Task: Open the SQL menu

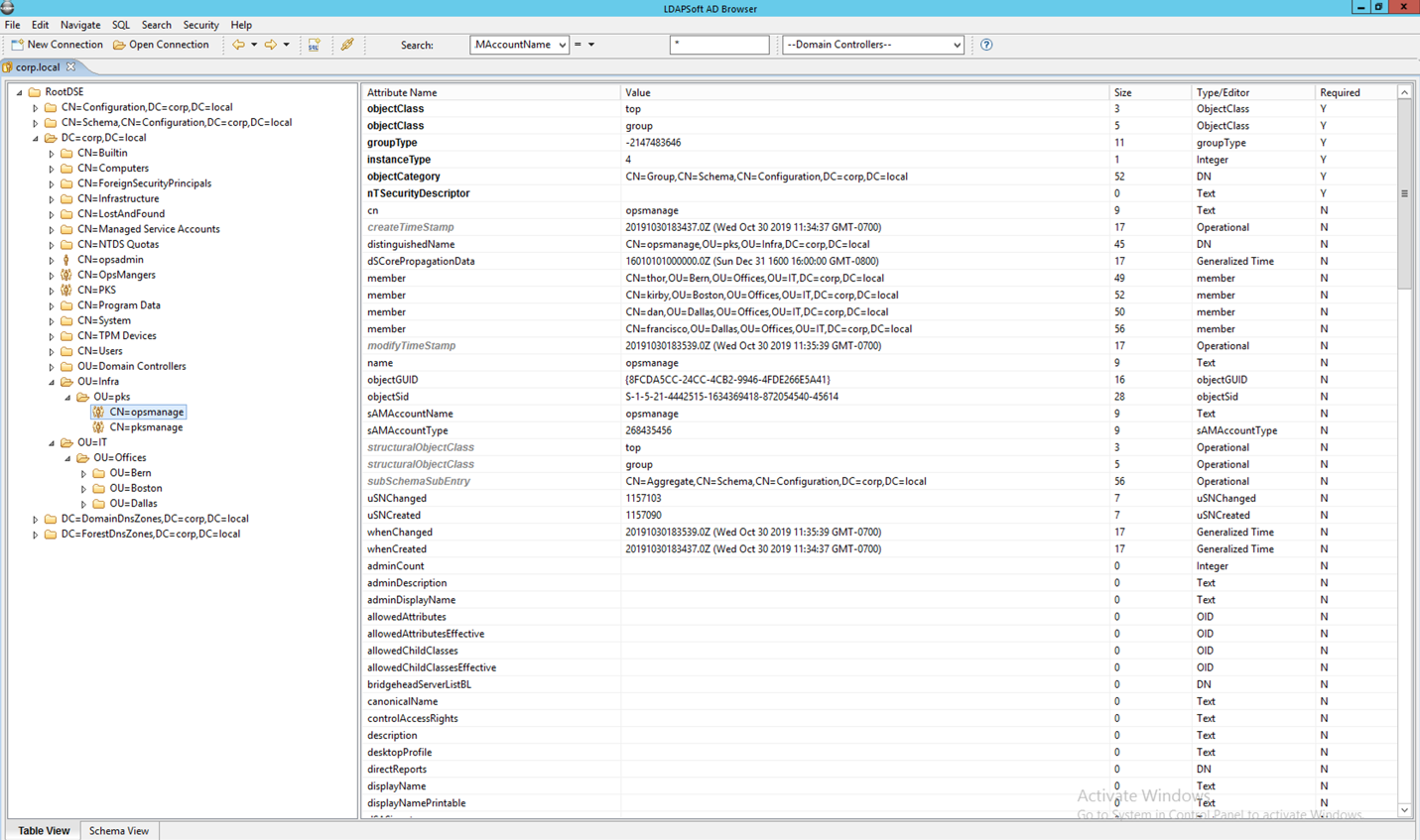Action: pyautogui.click(x=121, y=25)
